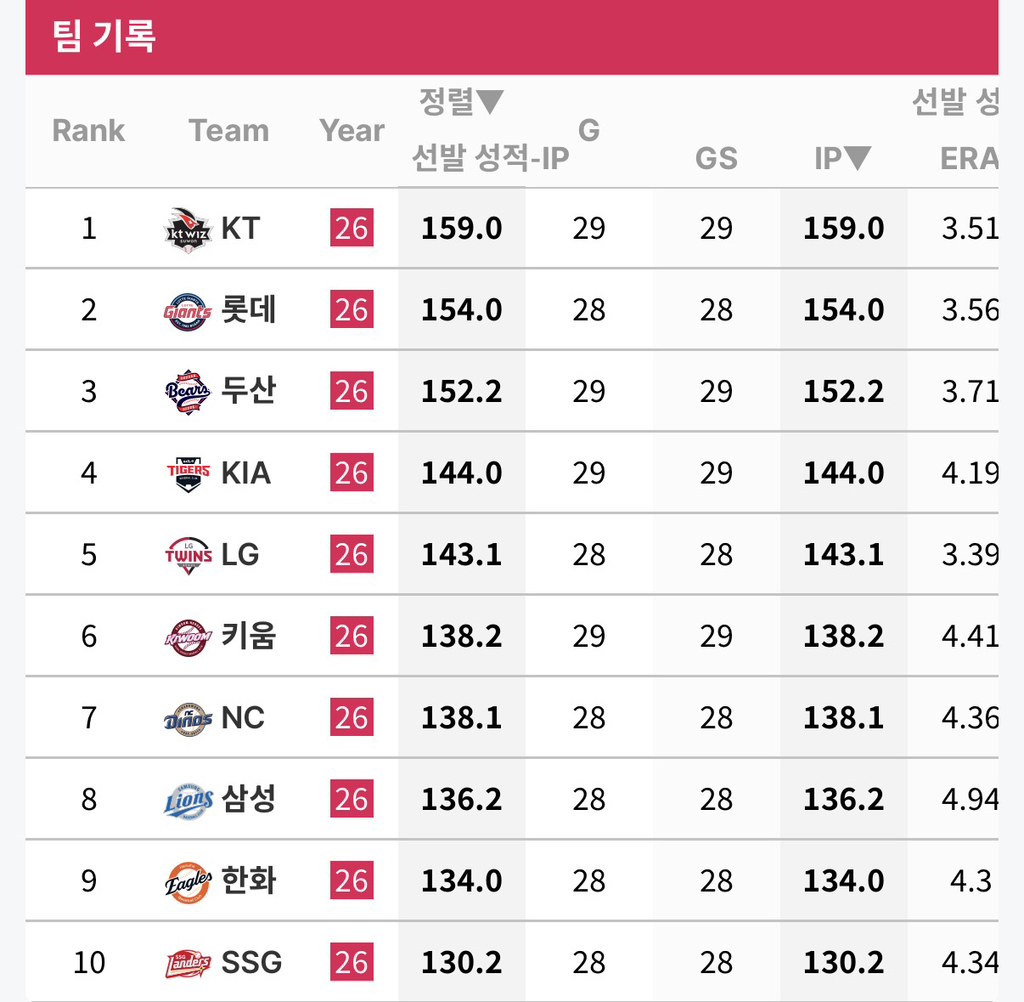Click the Doosan Bears team logo
Viewport: 1024px width, 1002px height.
(188, 392)
